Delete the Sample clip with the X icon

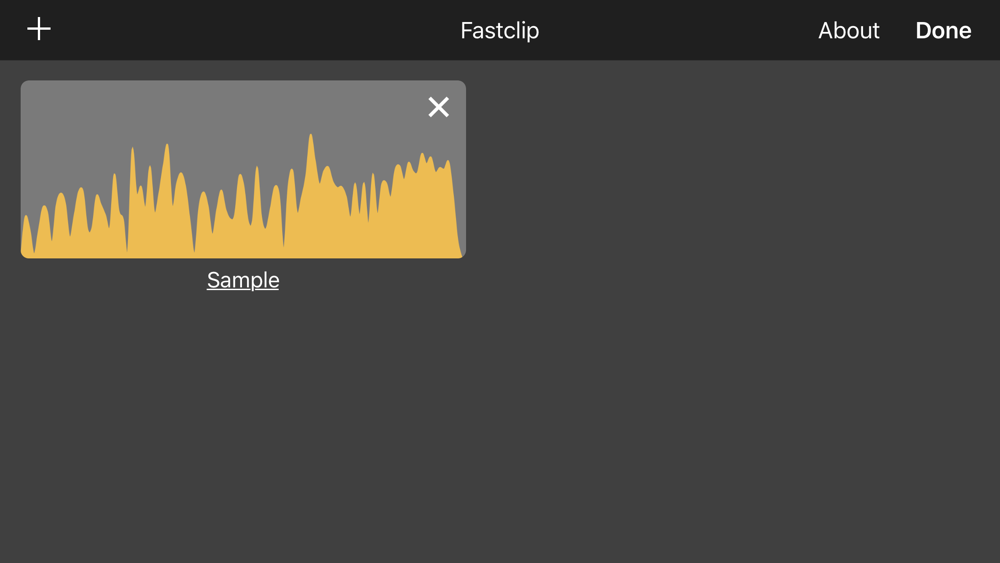pyautogui.click(x=438, y=107)
